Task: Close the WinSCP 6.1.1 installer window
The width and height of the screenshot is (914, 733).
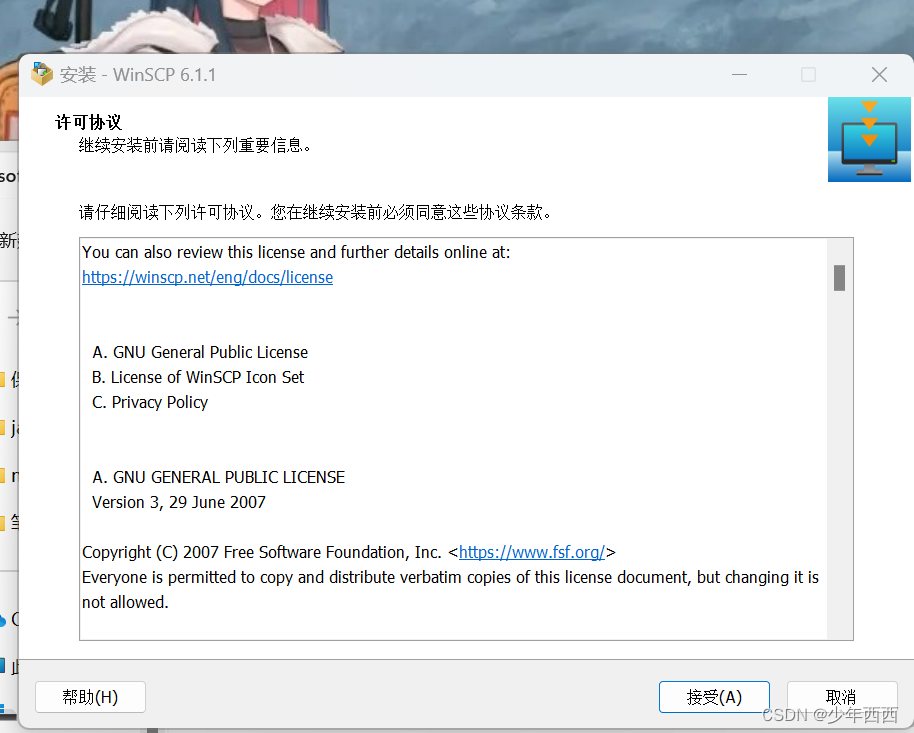Action: [879, 75]
